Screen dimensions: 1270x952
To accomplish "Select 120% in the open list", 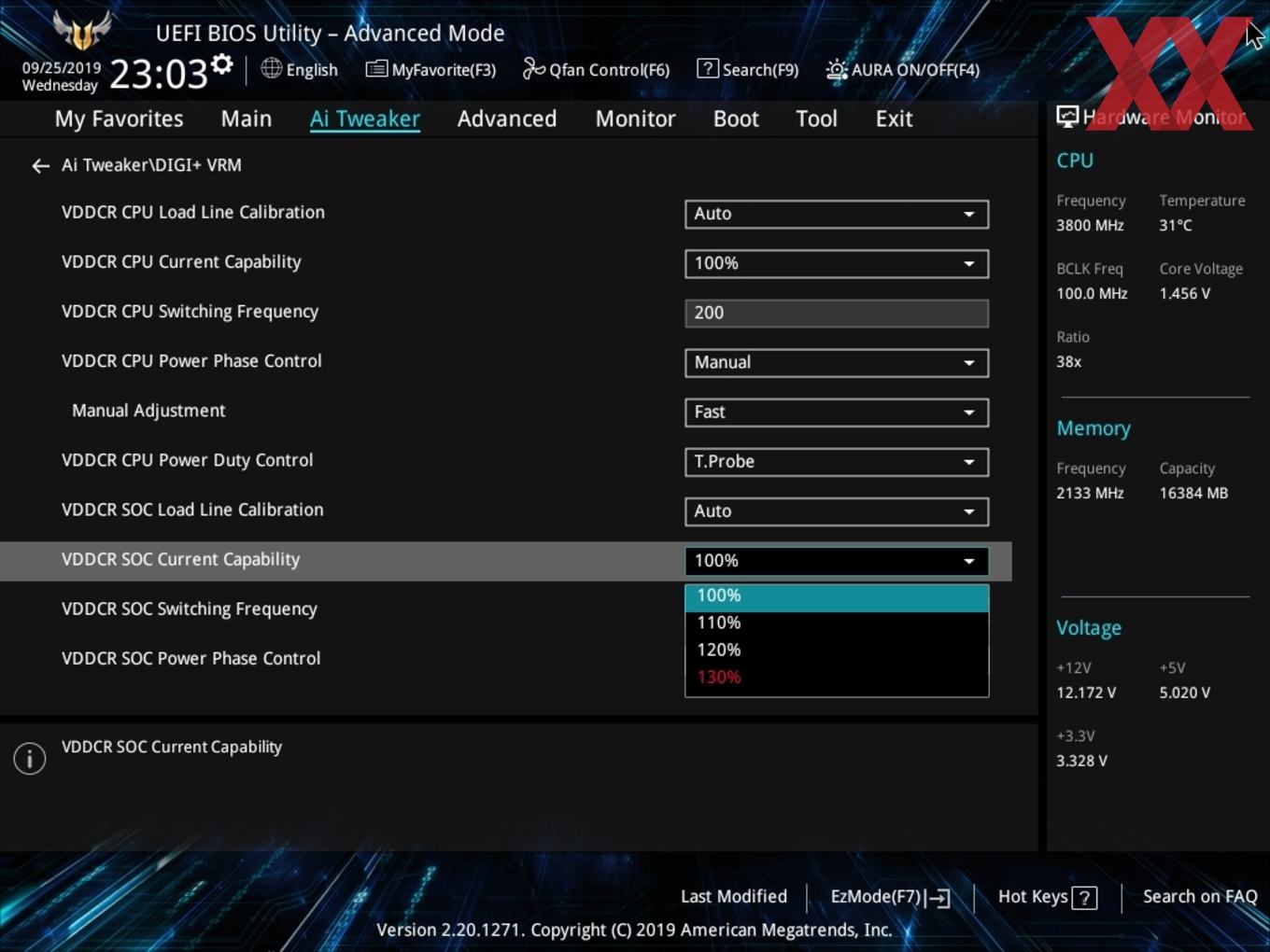I will [837, 650].
